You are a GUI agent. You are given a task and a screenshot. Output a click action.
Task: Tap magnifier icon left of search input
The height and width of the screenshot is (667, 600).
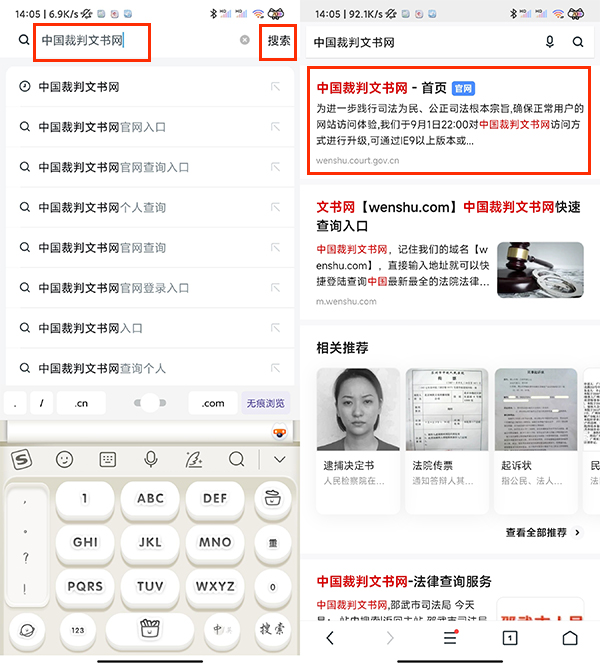(x=24, y=40)
